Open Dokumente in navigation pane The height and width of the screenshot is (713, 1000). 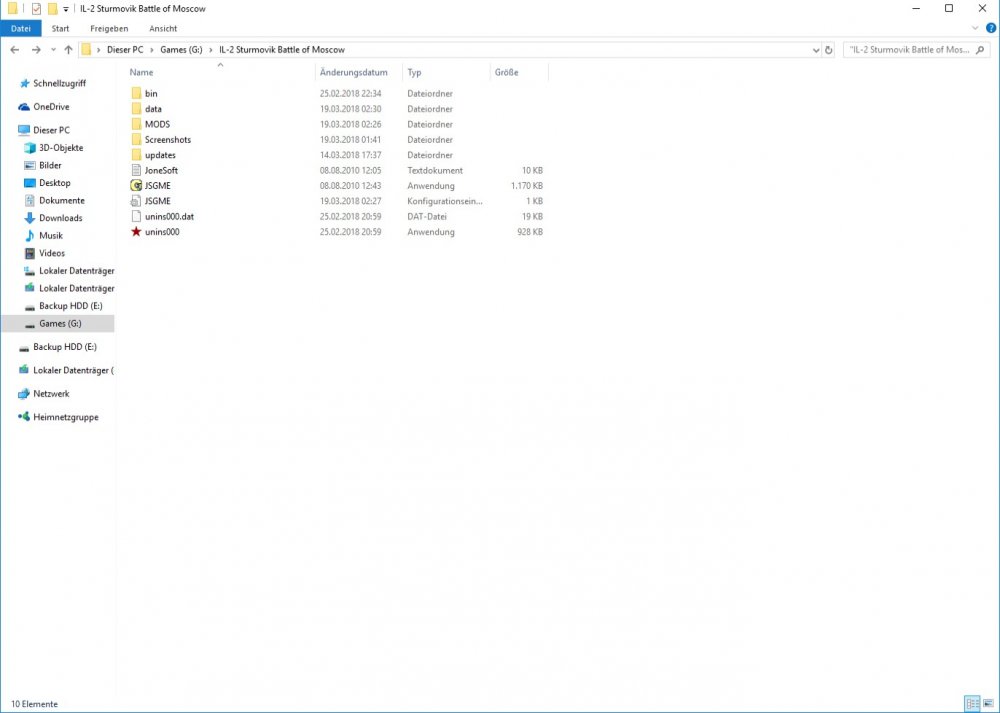(54, 200)
